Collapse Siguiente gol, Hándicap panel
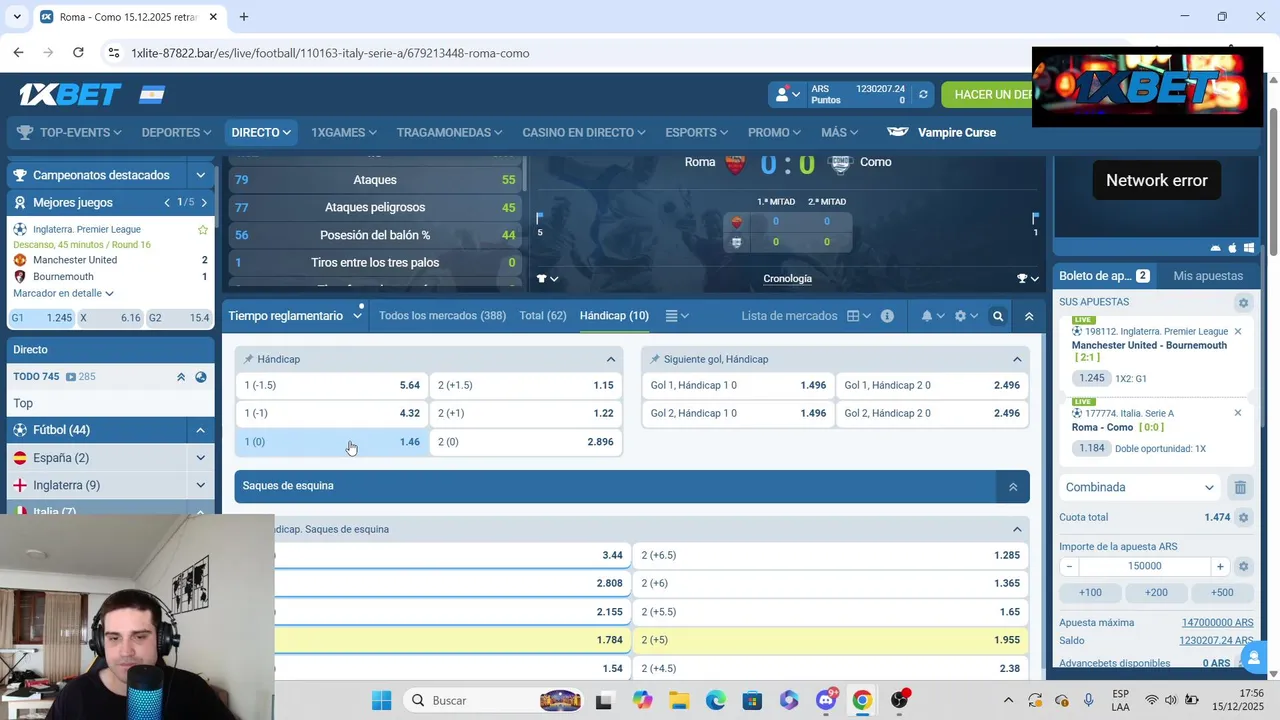The height and width of the screenshot is (720, 1280). (1017, 359)
